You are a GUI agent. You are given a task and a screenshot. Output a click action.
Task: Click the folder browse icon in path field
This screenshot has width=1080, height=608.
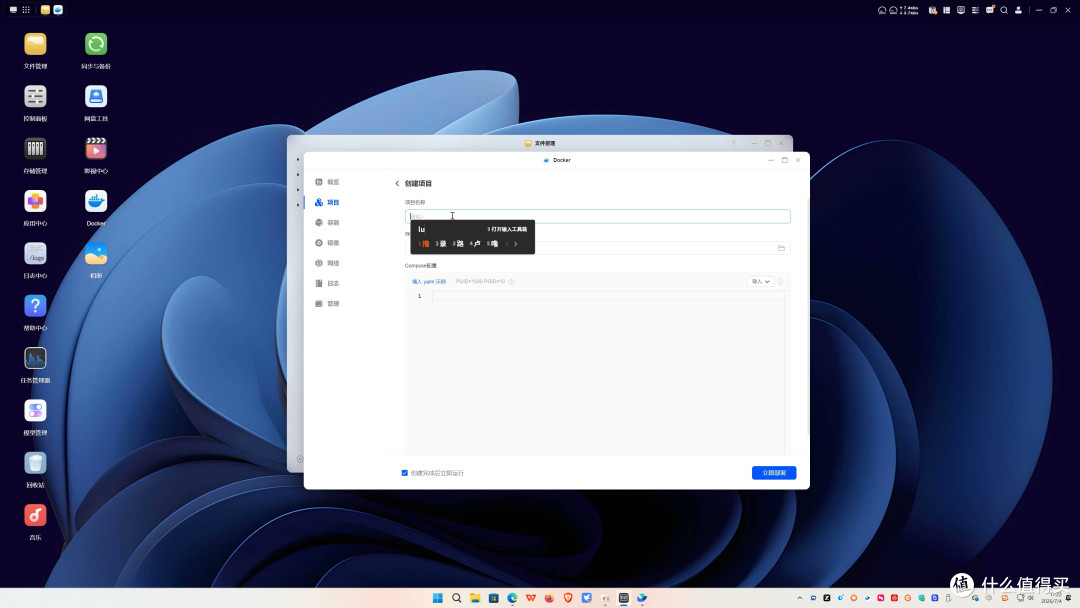pyautogui.click(x=781, y=248)
